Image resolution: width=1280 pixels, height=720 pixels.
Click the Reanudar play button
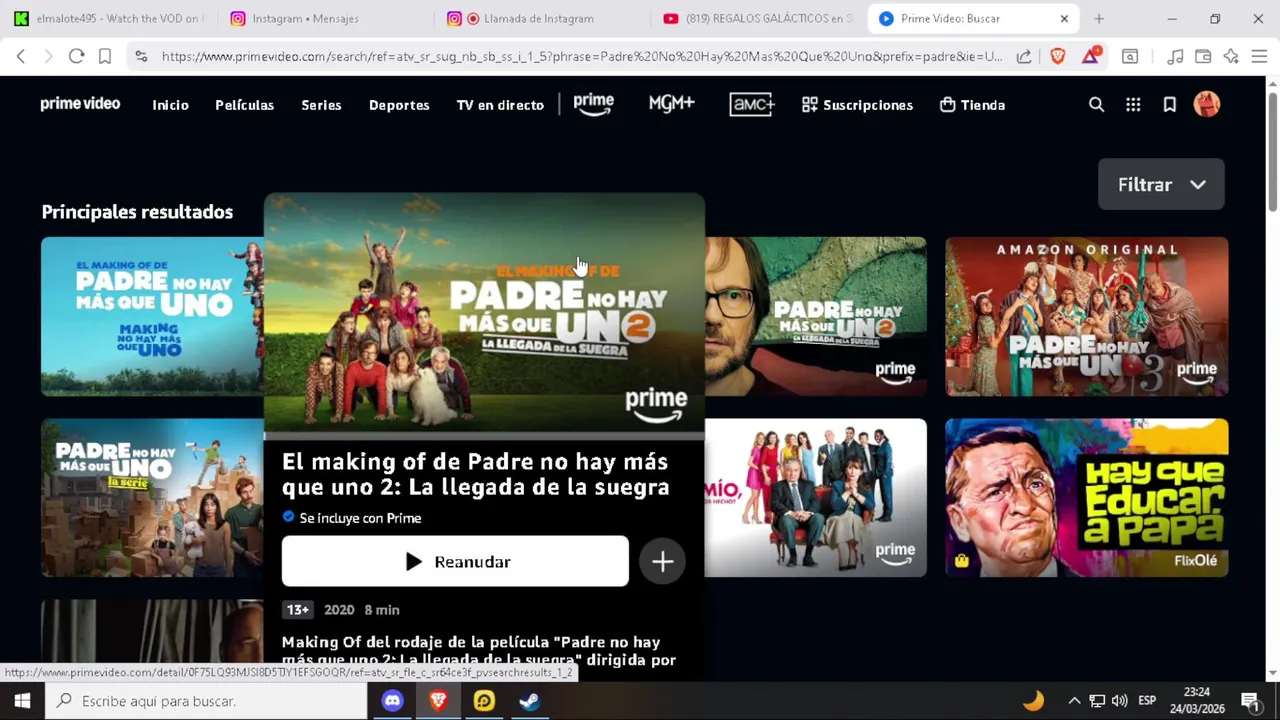[x=455, y=562]
